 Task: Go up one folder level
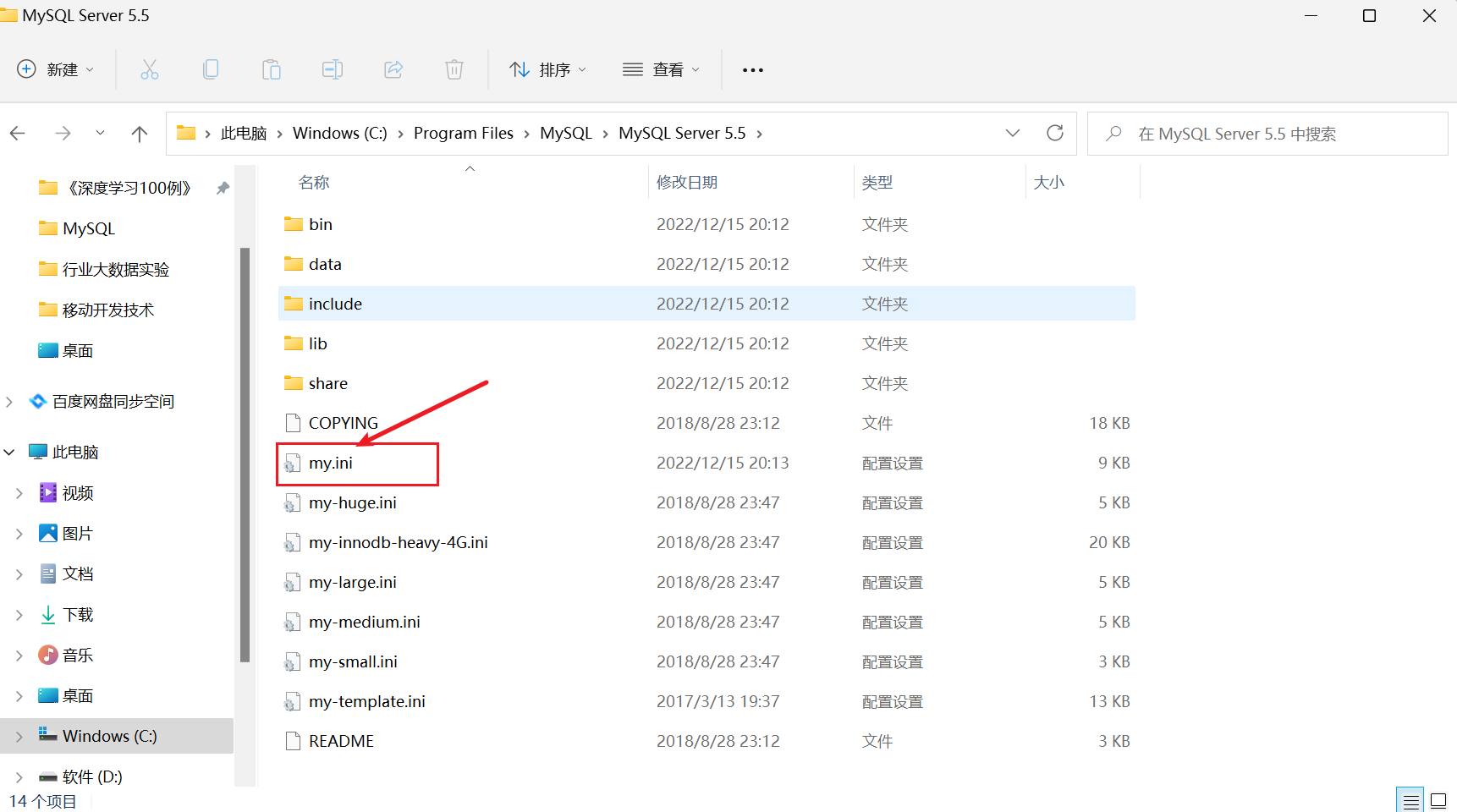140,133
